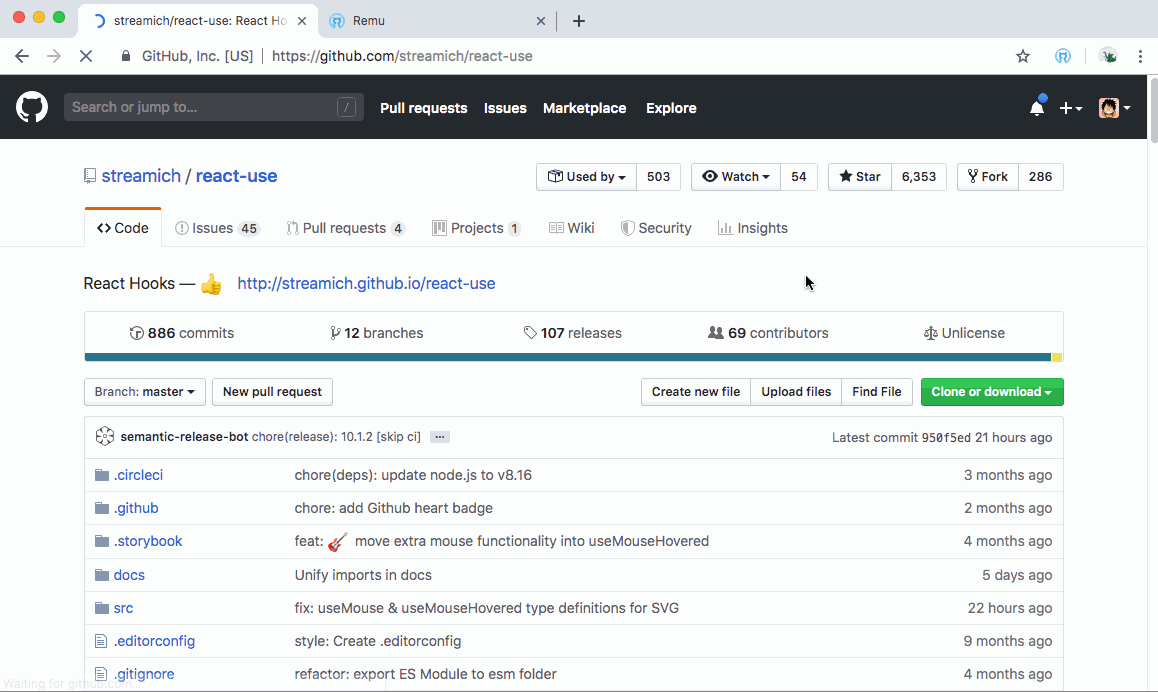Screen dimensions: 1158x692
Task: Click Create new file button
Action: (x=696, y=391)
